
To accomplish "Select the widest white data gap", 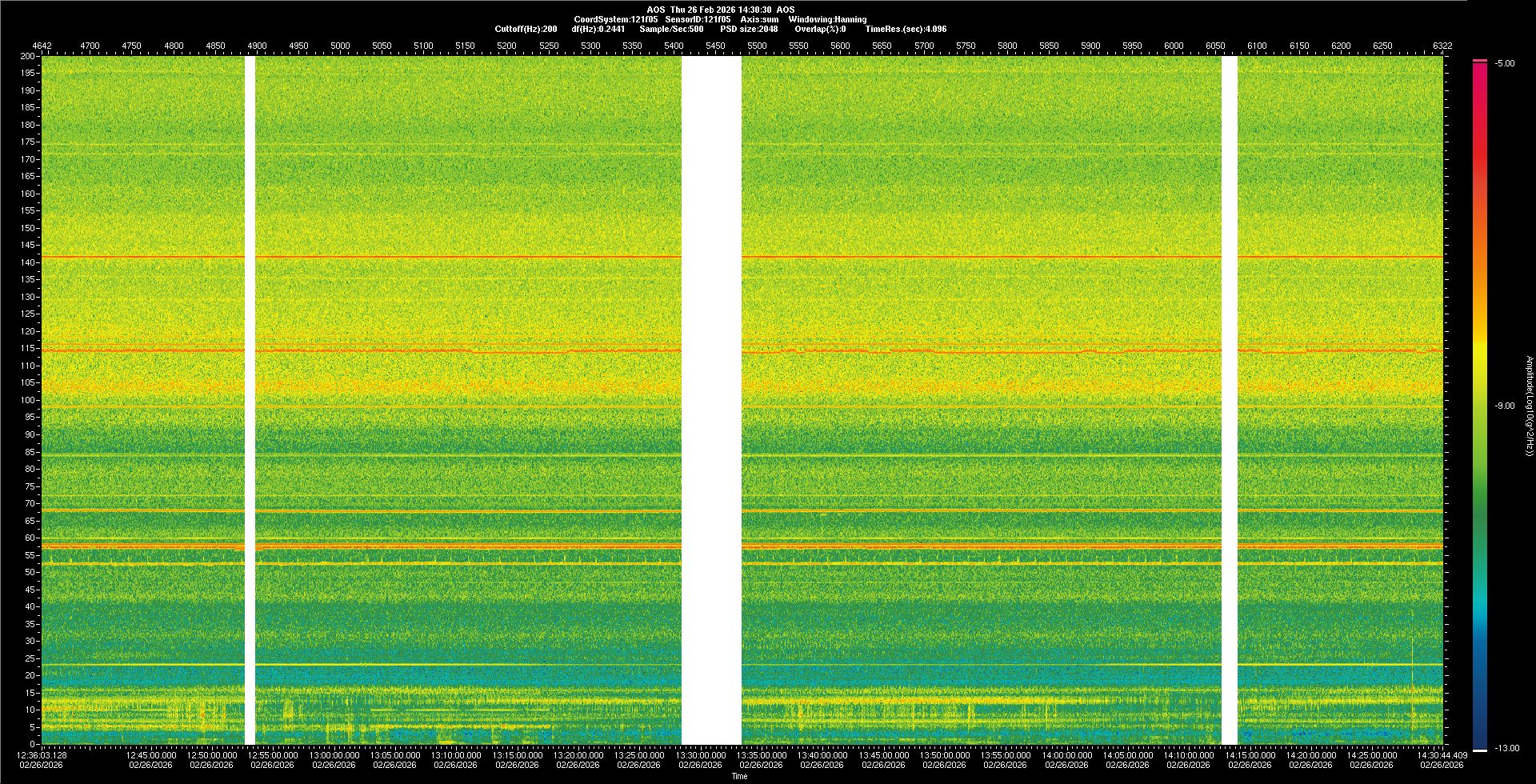I will click(711, 400).
